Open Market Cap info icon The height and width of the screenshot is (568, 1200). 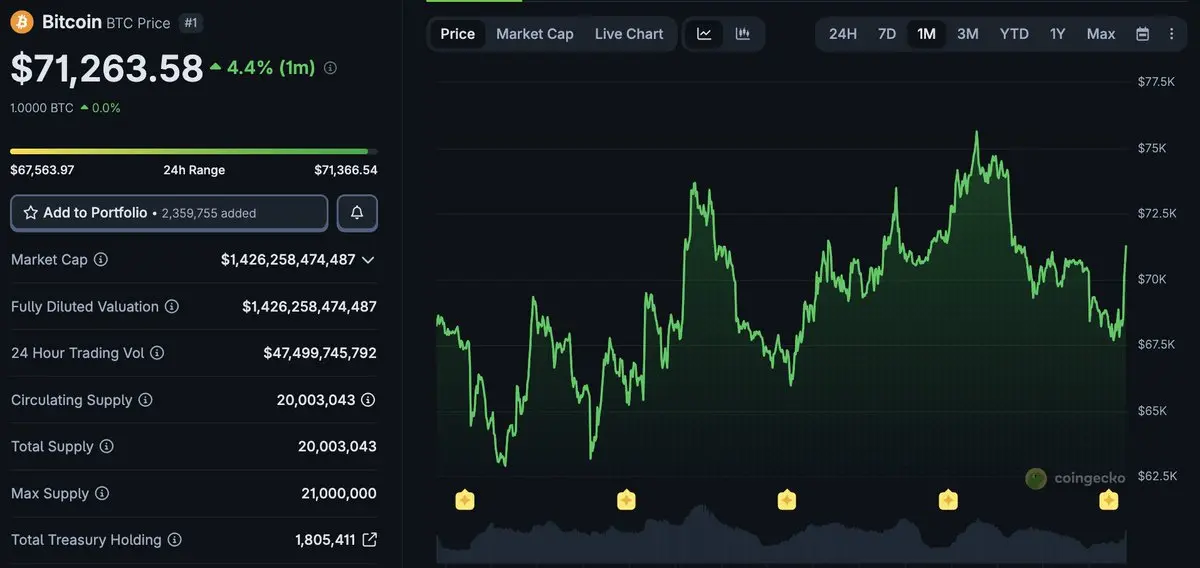coord(100,259)
